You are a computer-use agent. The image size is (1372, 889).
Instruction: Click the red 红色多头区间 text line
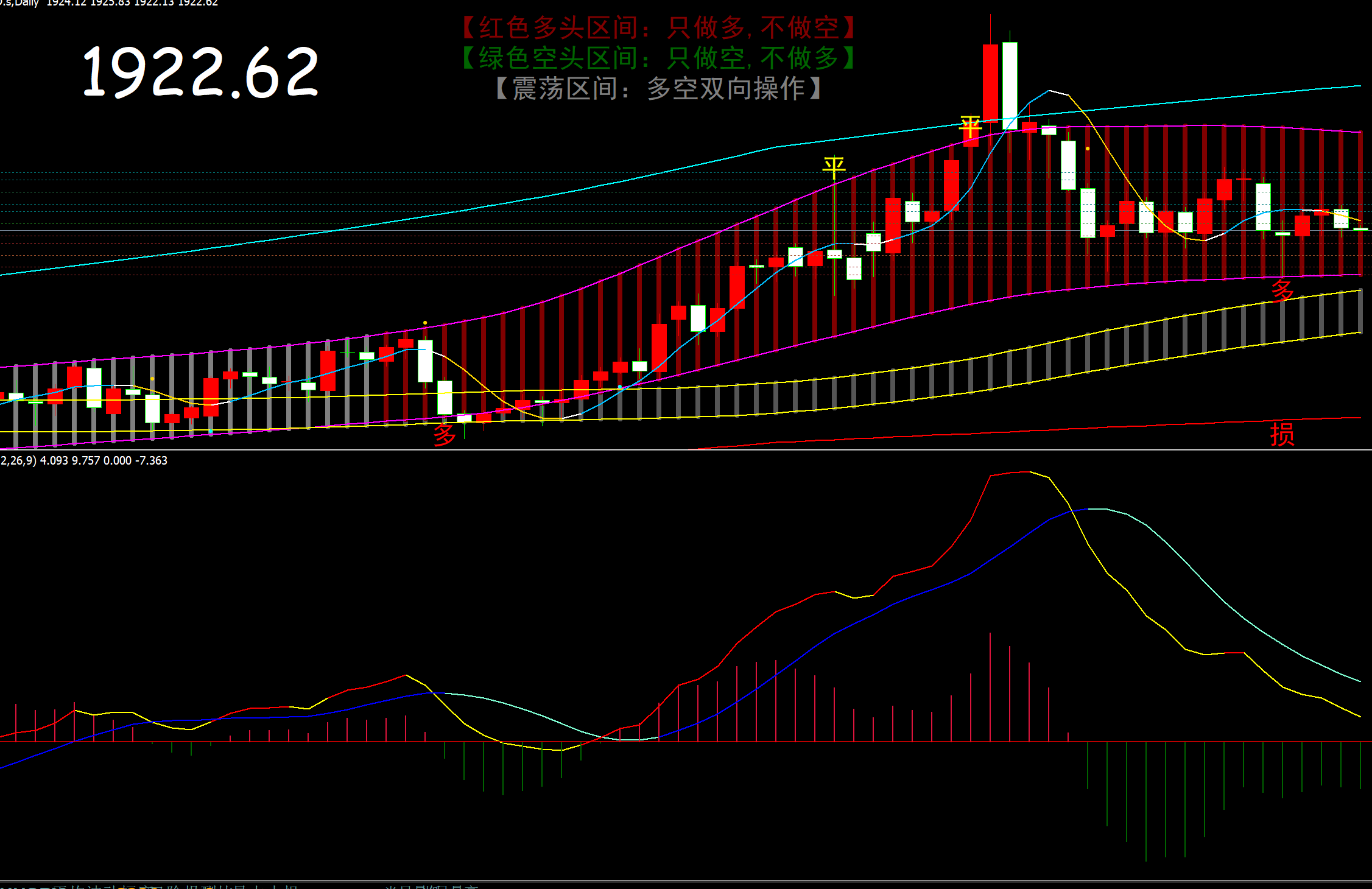click(659, 28)
